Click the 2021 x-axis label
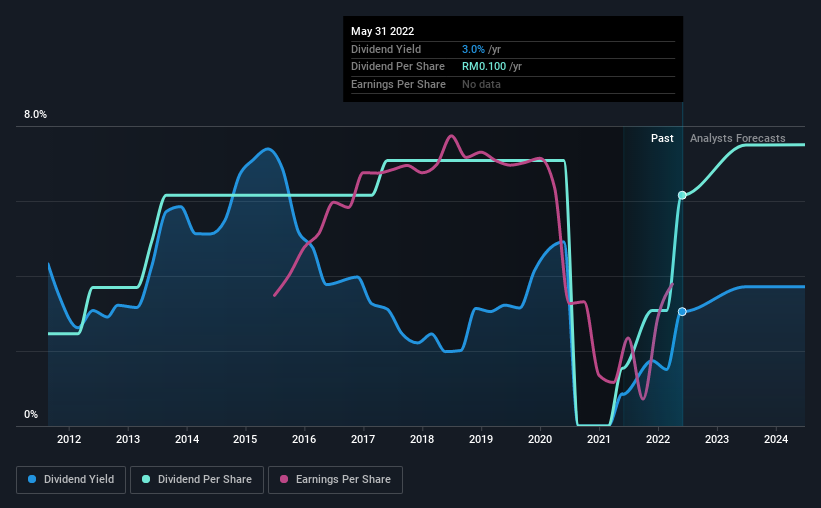Viewport: 821px width, 508px height. [598, 439]
